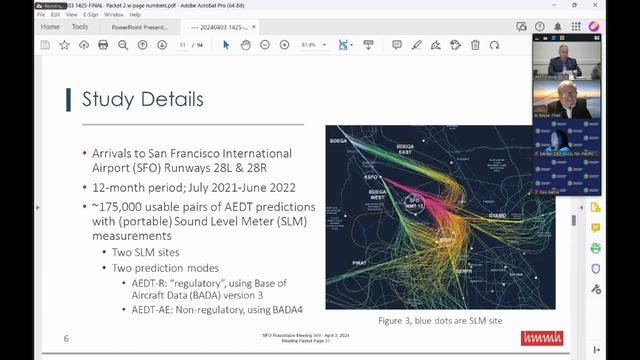640x360 pixels.
Task: Open the apps grid launcher
Action: click(576, 27)
